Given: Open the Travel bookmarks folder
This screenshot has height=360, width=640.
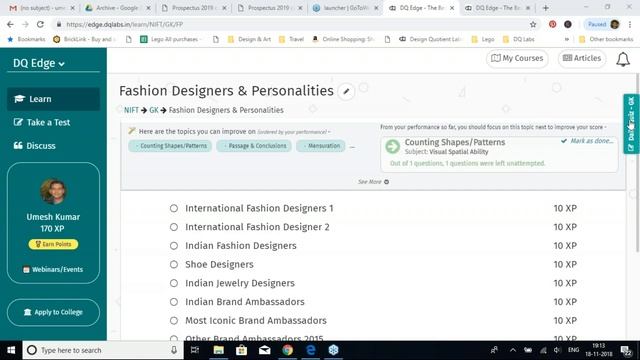Looking at the screenshot, I should pos(291,40).
